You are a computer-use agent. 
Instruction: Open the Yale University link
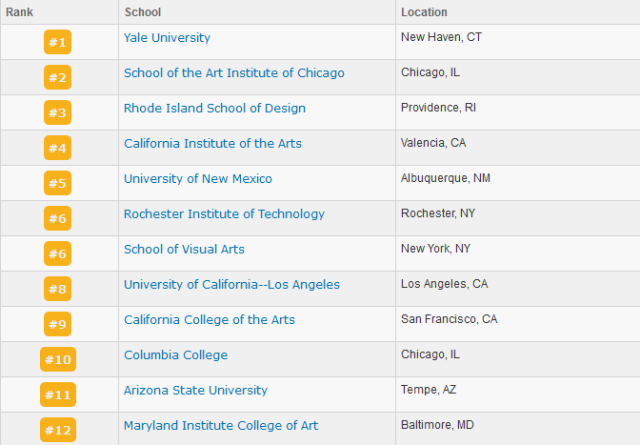coord(167,38)
